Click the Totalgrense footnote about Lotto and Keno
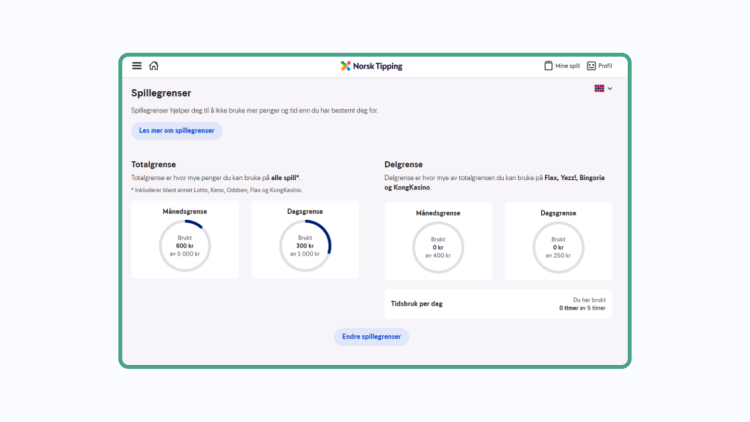The image size is (750, 422). point(217,190)
